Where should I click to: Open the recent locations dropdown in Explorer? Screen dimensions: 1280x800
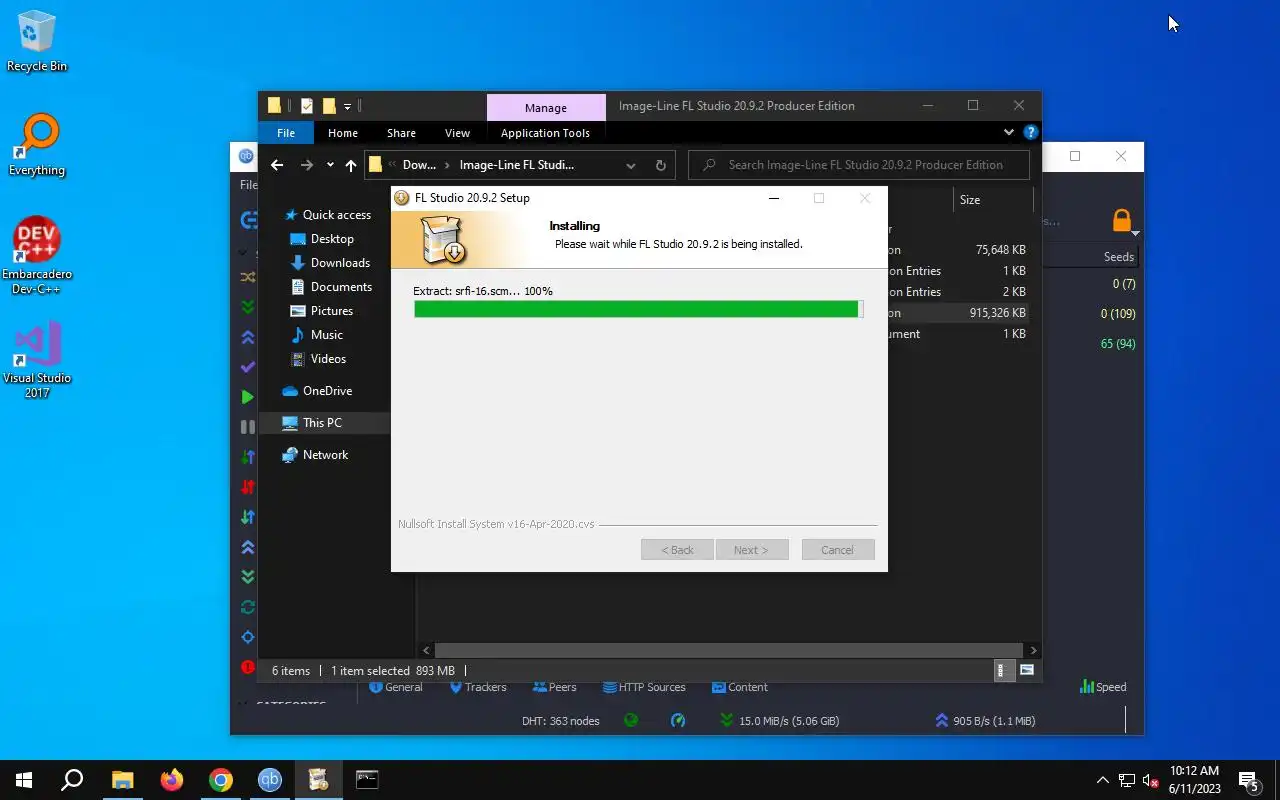click(x=330, y=165)
